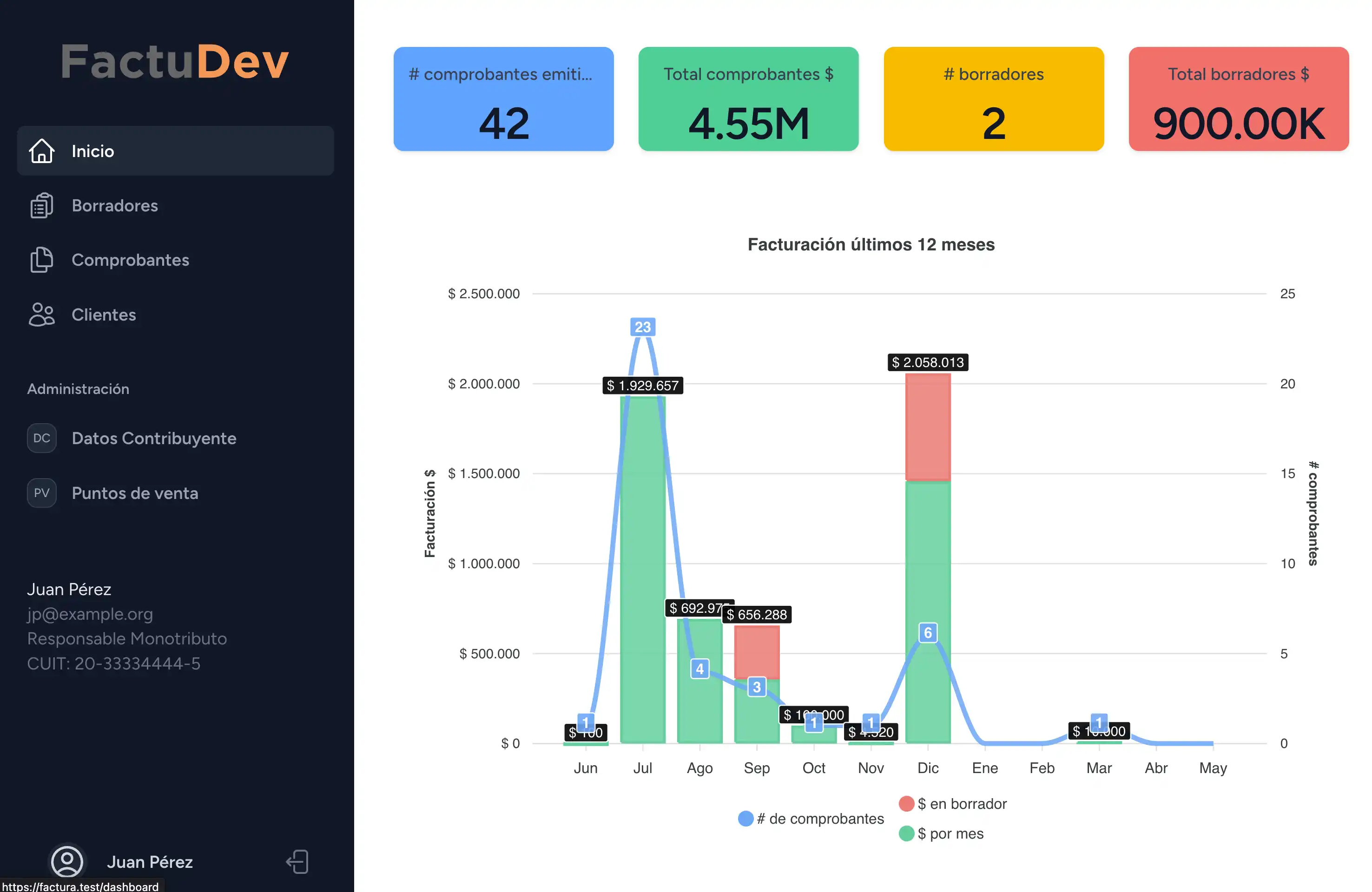This screenshot has height=892, width=1372.
Task: Click the Borradores clipboard icon
Action: click(x=41, y=206)
